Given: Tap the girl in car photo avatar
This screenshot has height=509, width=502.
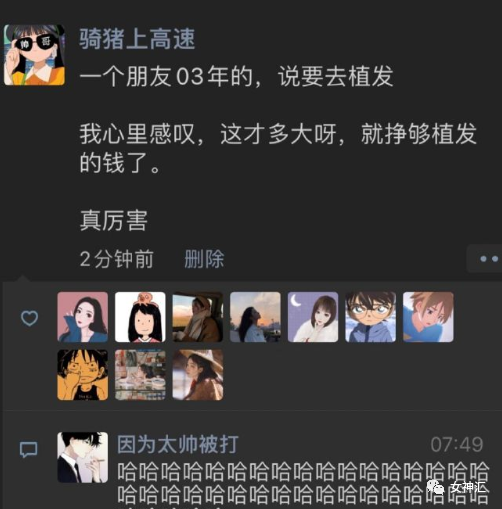Looking at the screenshot, I should pos(198,317).
